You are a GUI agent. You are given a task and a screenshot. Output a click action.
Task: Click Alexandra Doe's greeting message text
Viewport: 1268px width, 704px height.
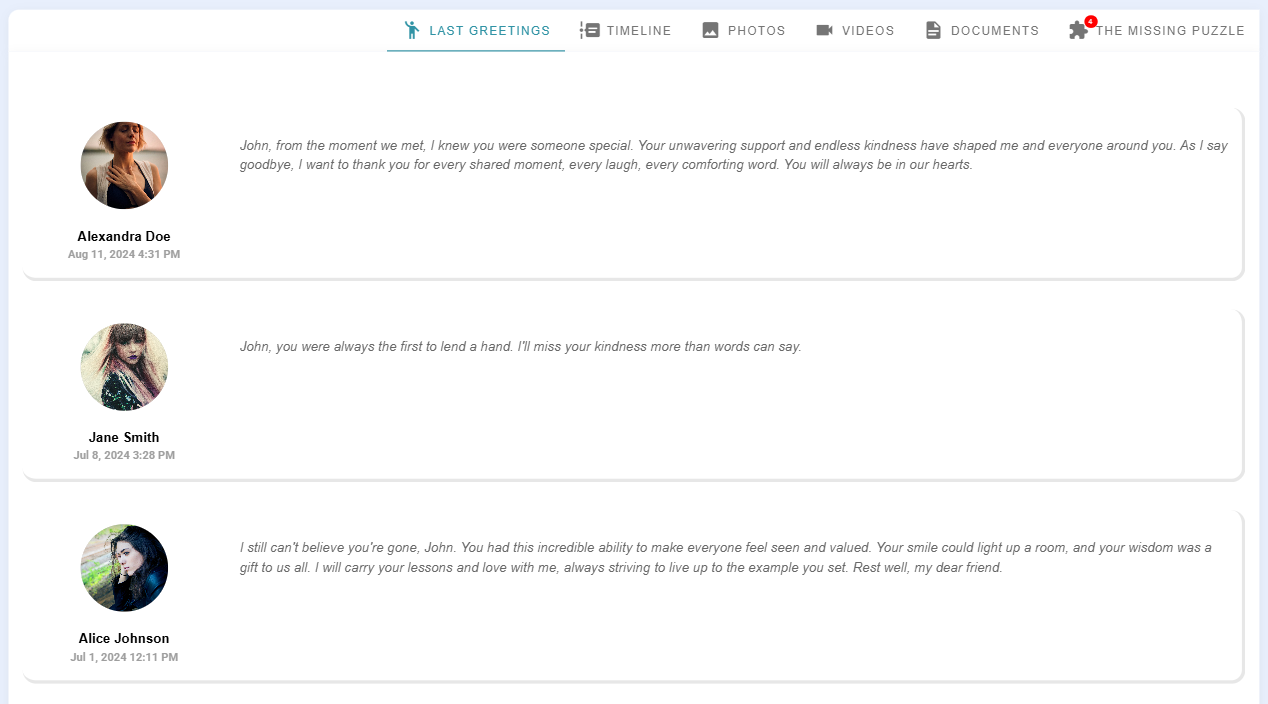[734, 155]
